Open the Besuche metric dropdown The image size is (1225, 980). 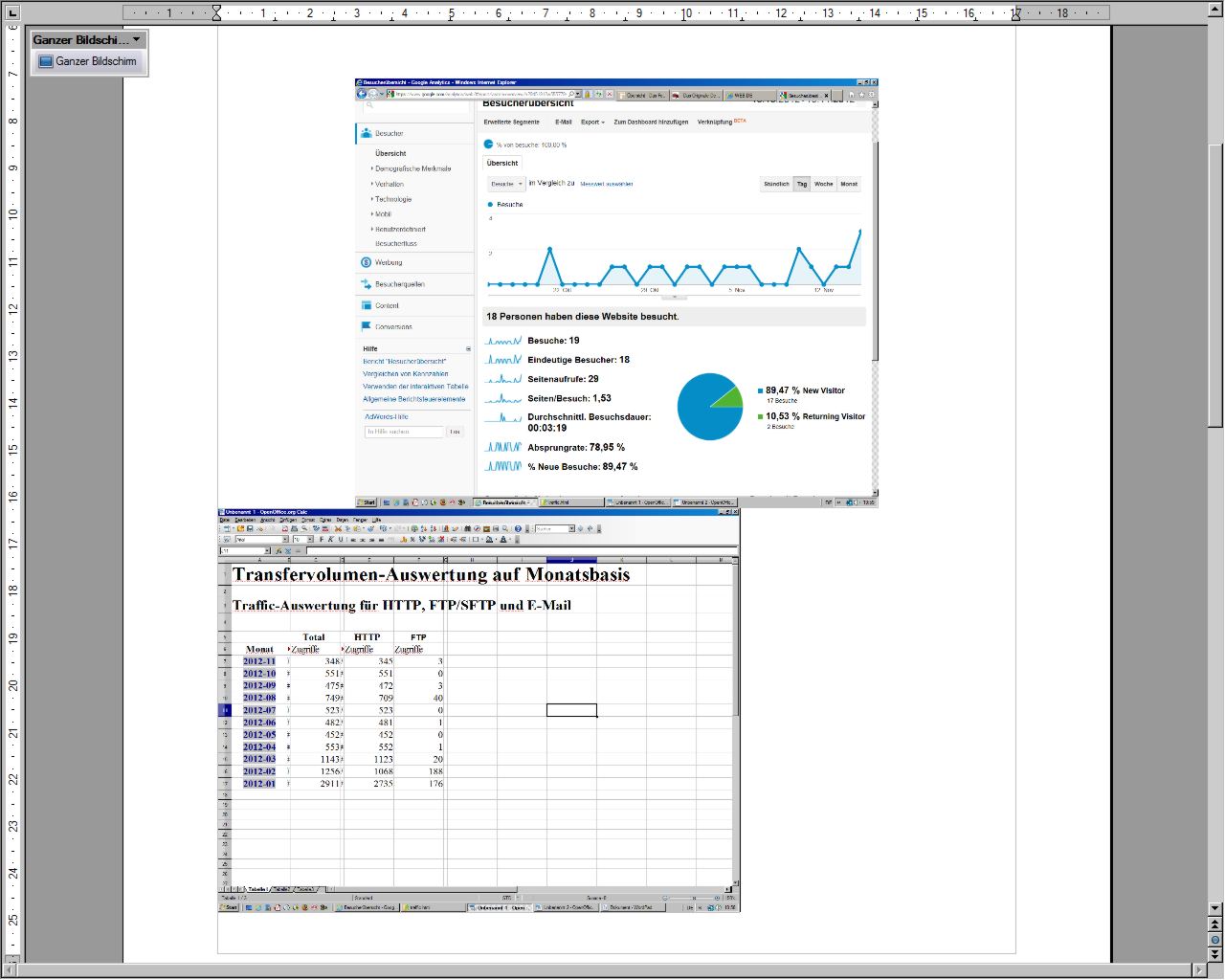coord(505,184)
